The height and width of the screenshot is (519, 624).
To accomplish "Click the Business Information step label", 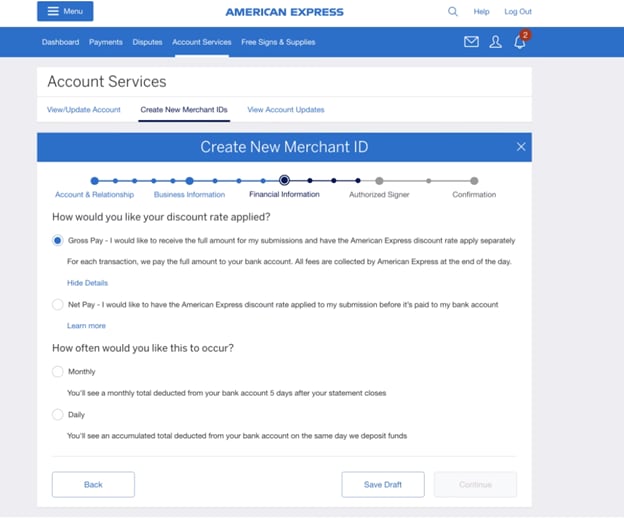I will click(189, 195).
